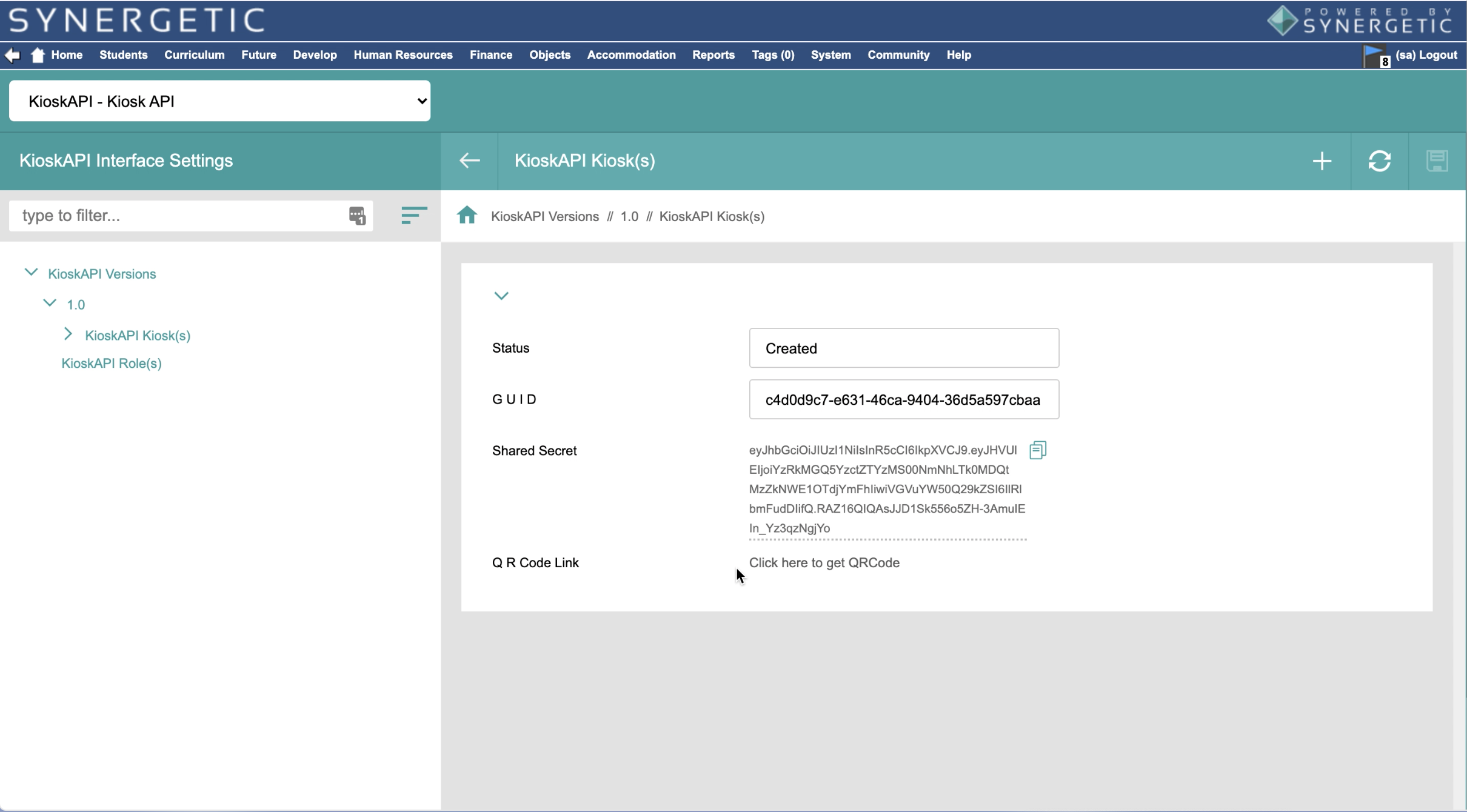Copy the Shared Secret with clipboard icon
The image size is (1467, 812).
(1037, 450)
